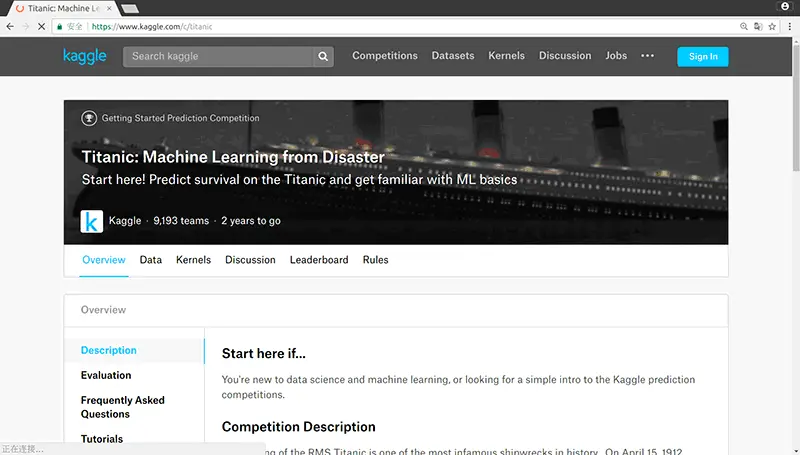Focus the Search kaggle field
Viewport: 800px width, 455px height.
click(218, 57)
